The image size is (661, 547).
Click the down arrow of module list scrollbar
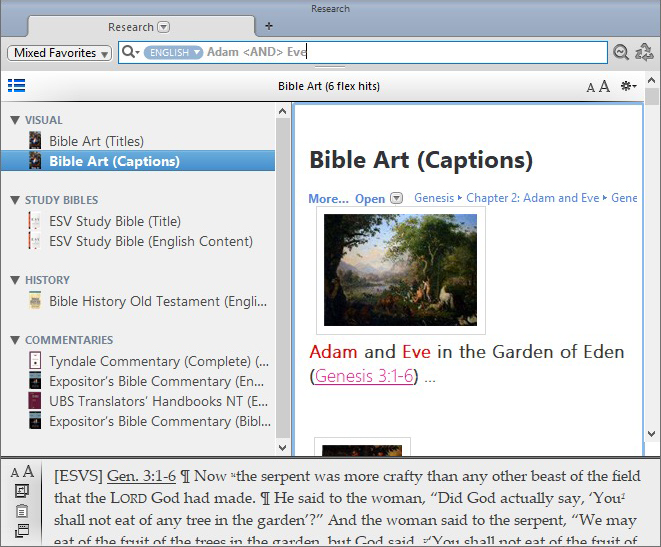(282, 448)
